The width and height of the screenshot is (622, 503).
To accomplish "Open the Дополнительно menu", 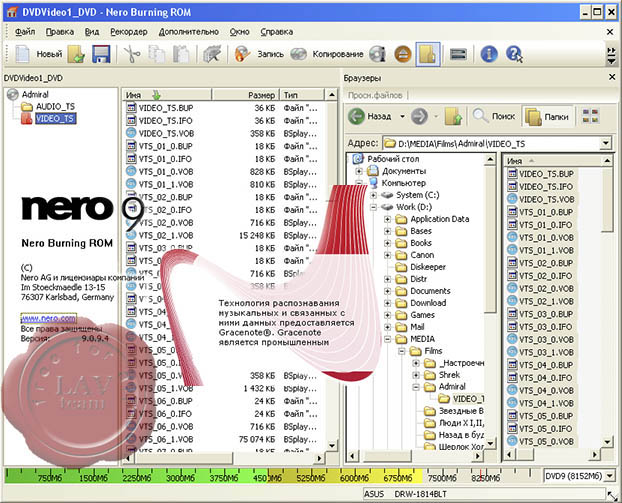I will 188,32.
